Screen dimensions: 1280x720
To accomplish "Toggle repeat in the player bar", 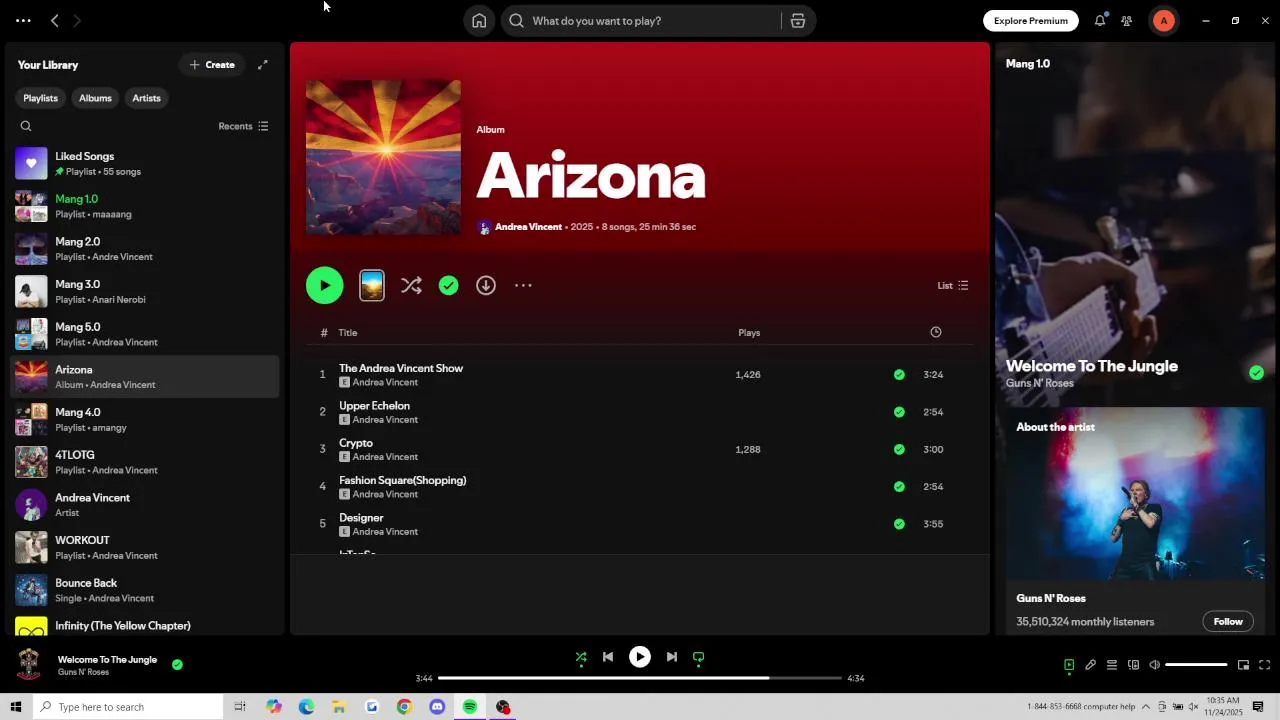I will (699, 657).
